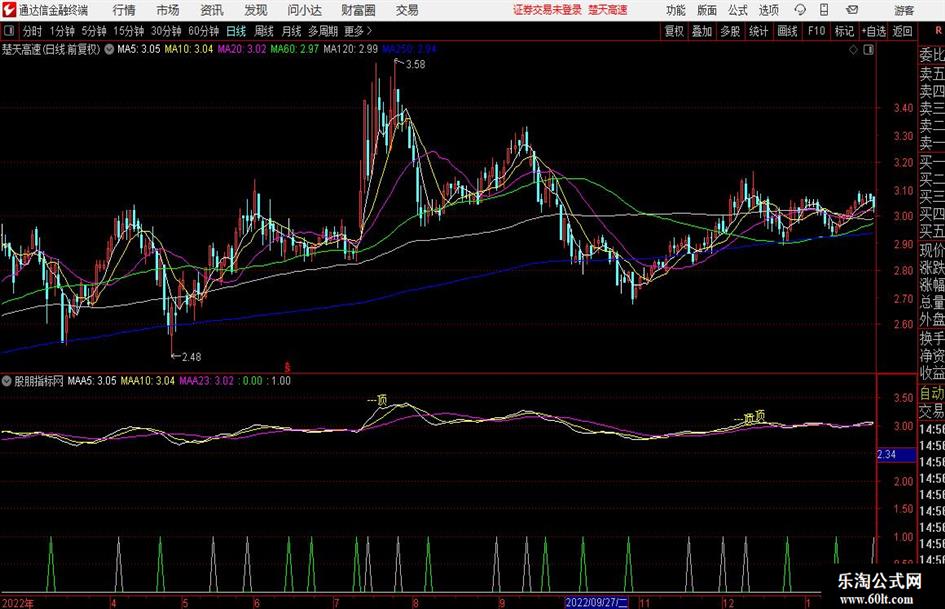Open the 版面 menu
Viewport: 945px width, 609px height.
coord(707,10)
